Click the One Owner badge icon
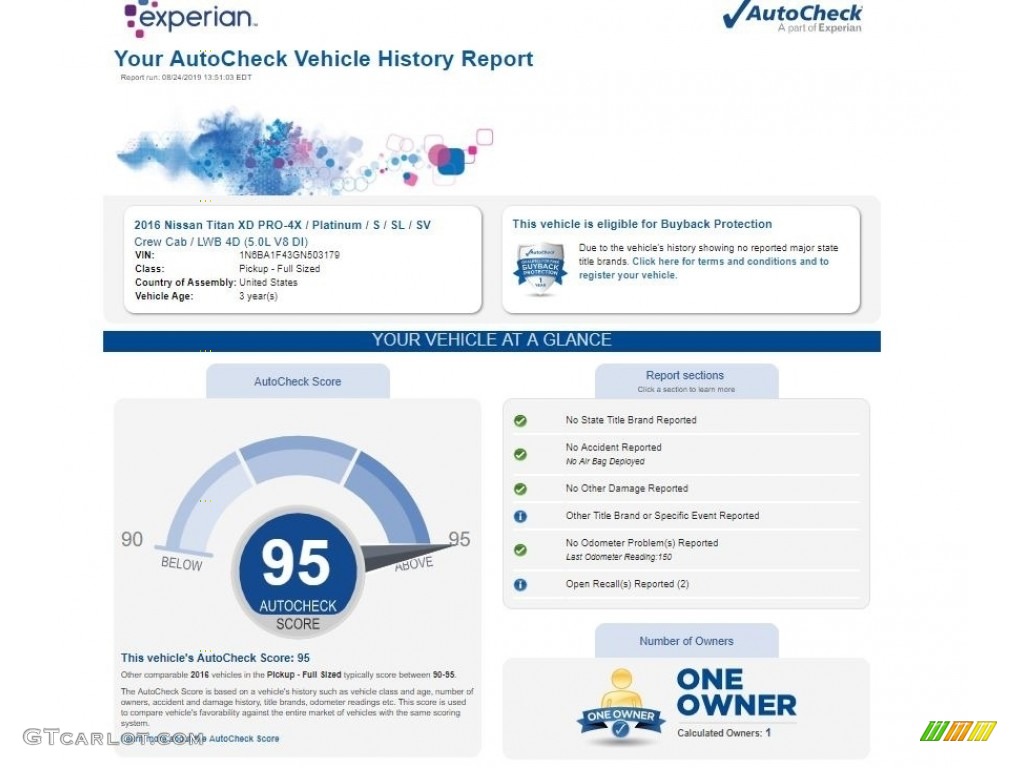1024x768 pixels. point(621,709)
